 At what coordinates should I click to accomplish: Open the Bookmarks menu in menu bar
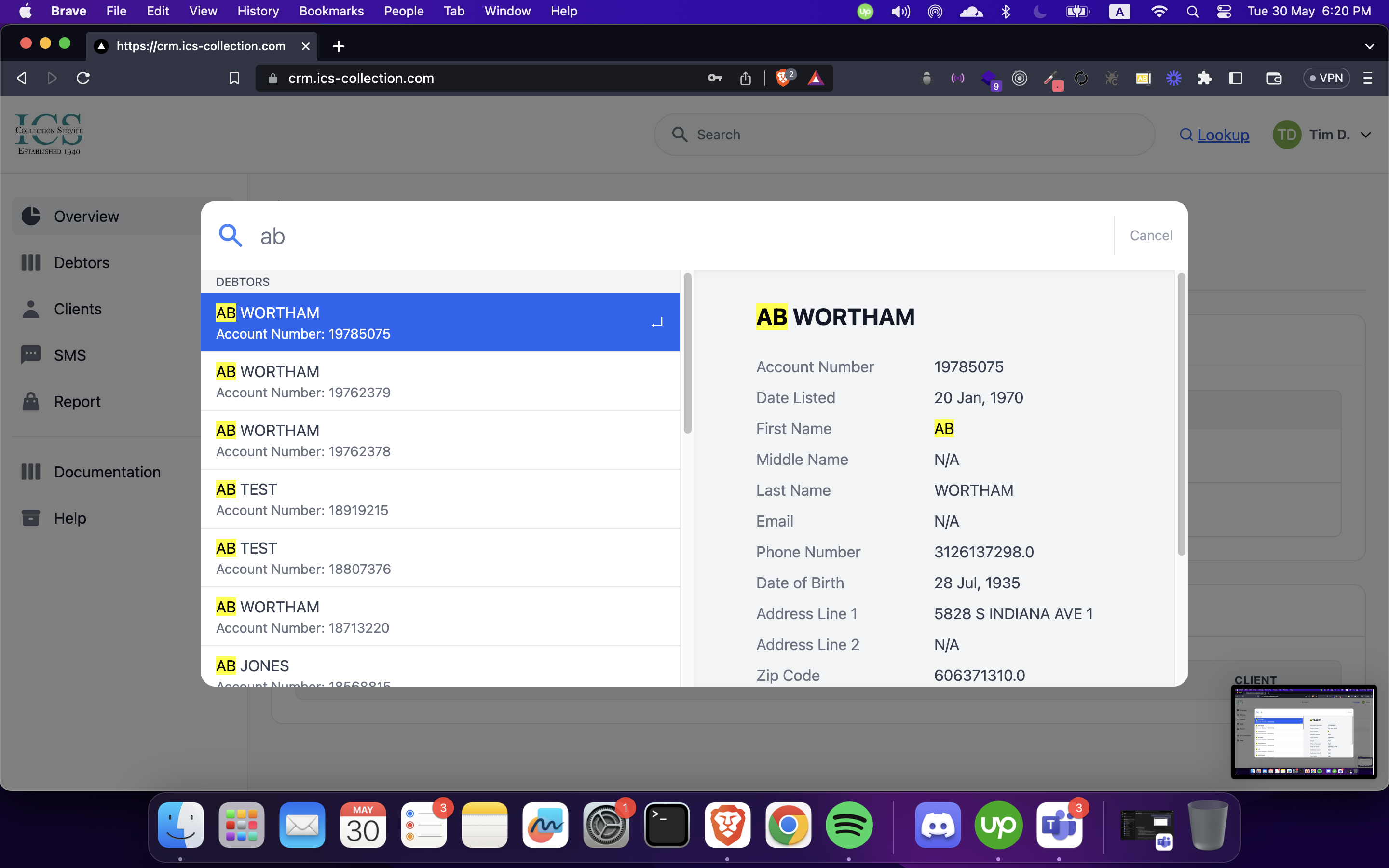(x=331, y=12)
